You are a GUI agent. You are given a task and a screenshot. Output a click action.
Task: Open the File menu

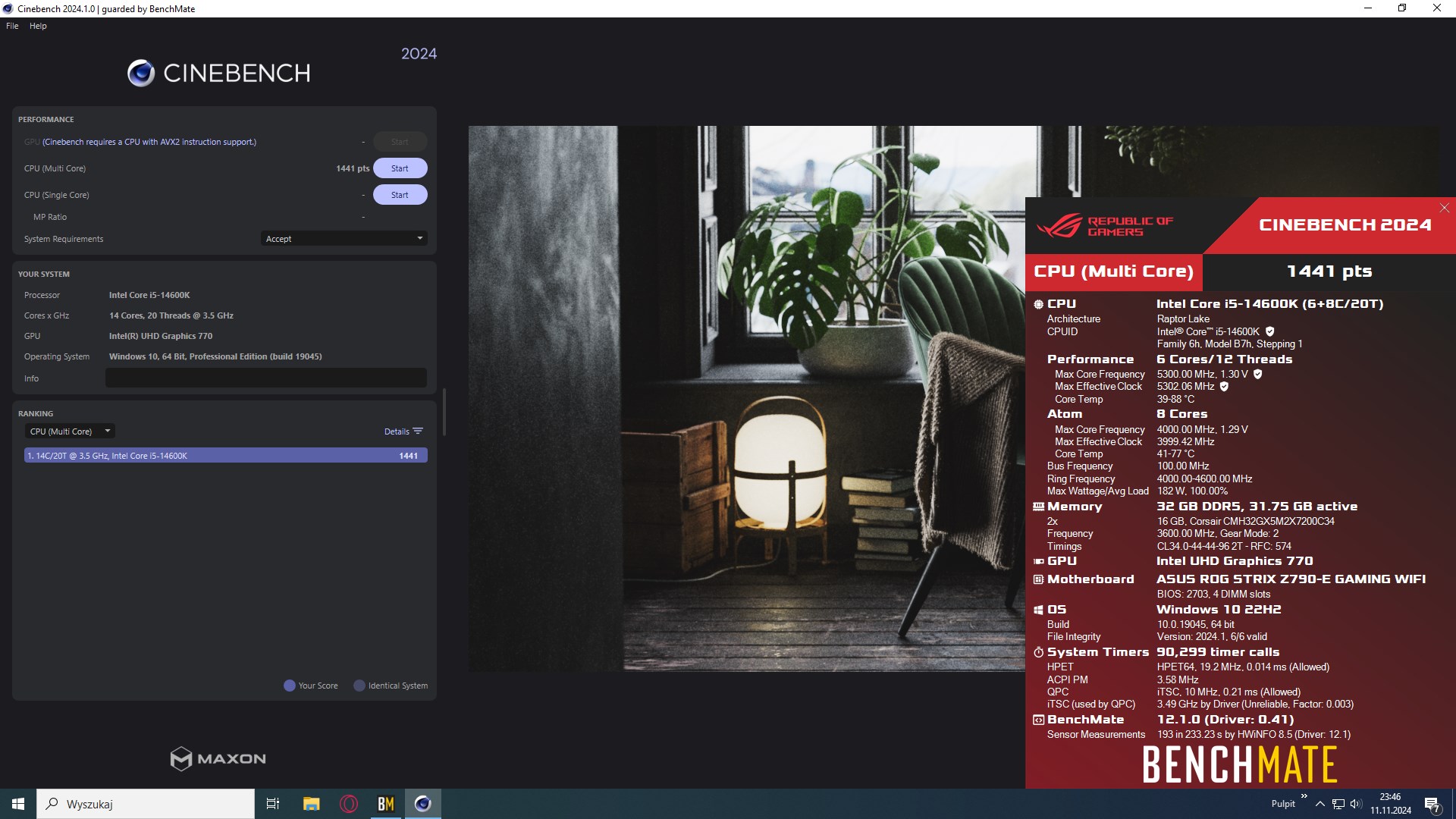click(12, 26)
